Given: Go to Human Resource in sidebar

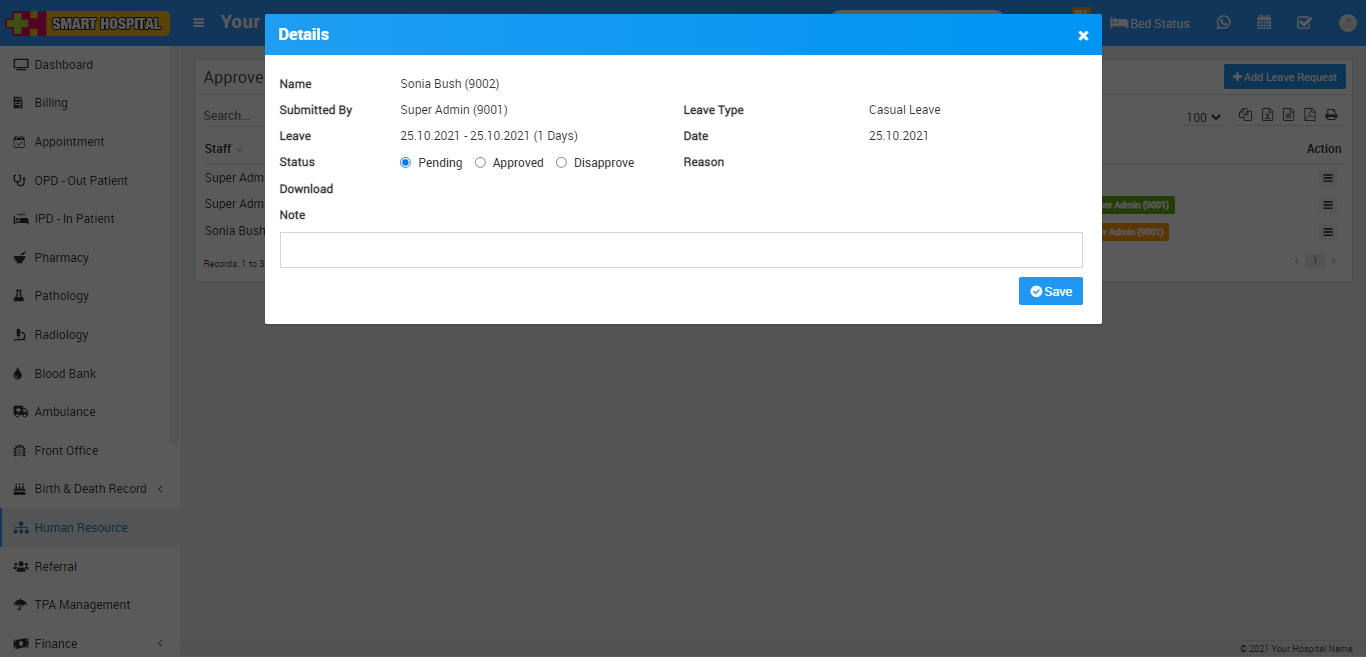Looking at the screenshot, I should point(81,528).
